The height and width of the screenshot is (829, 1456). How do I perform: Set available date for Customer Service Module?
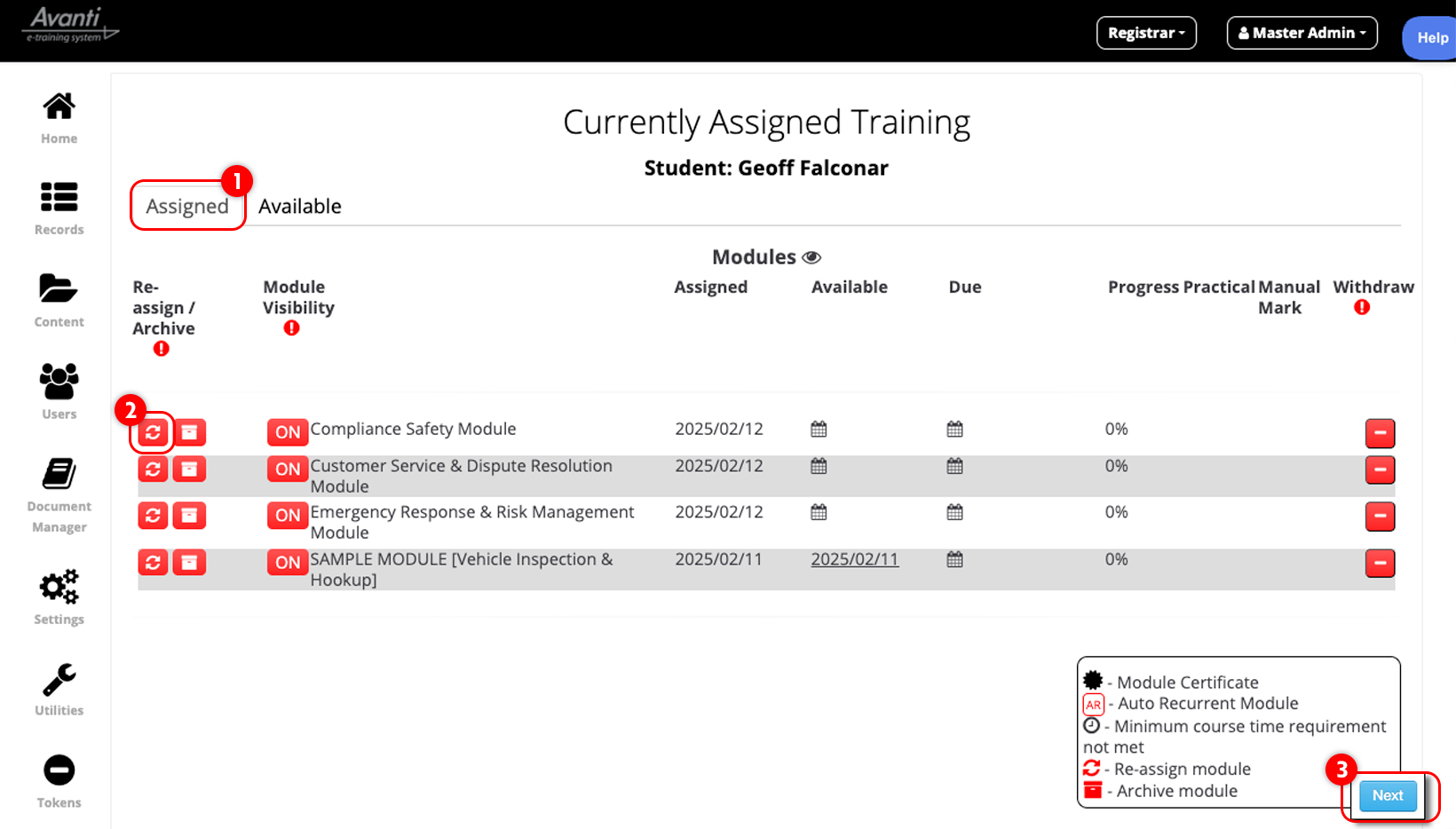click(x=819, y=466)
